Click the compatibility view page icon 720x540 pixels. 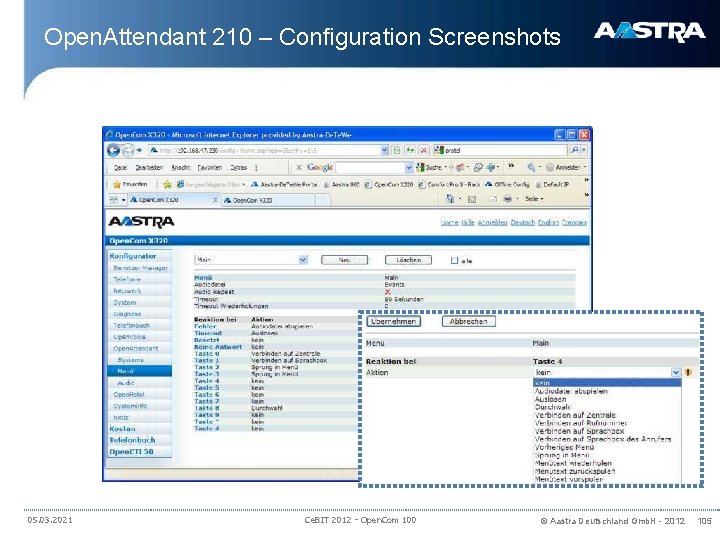click(x=397, y=150)
